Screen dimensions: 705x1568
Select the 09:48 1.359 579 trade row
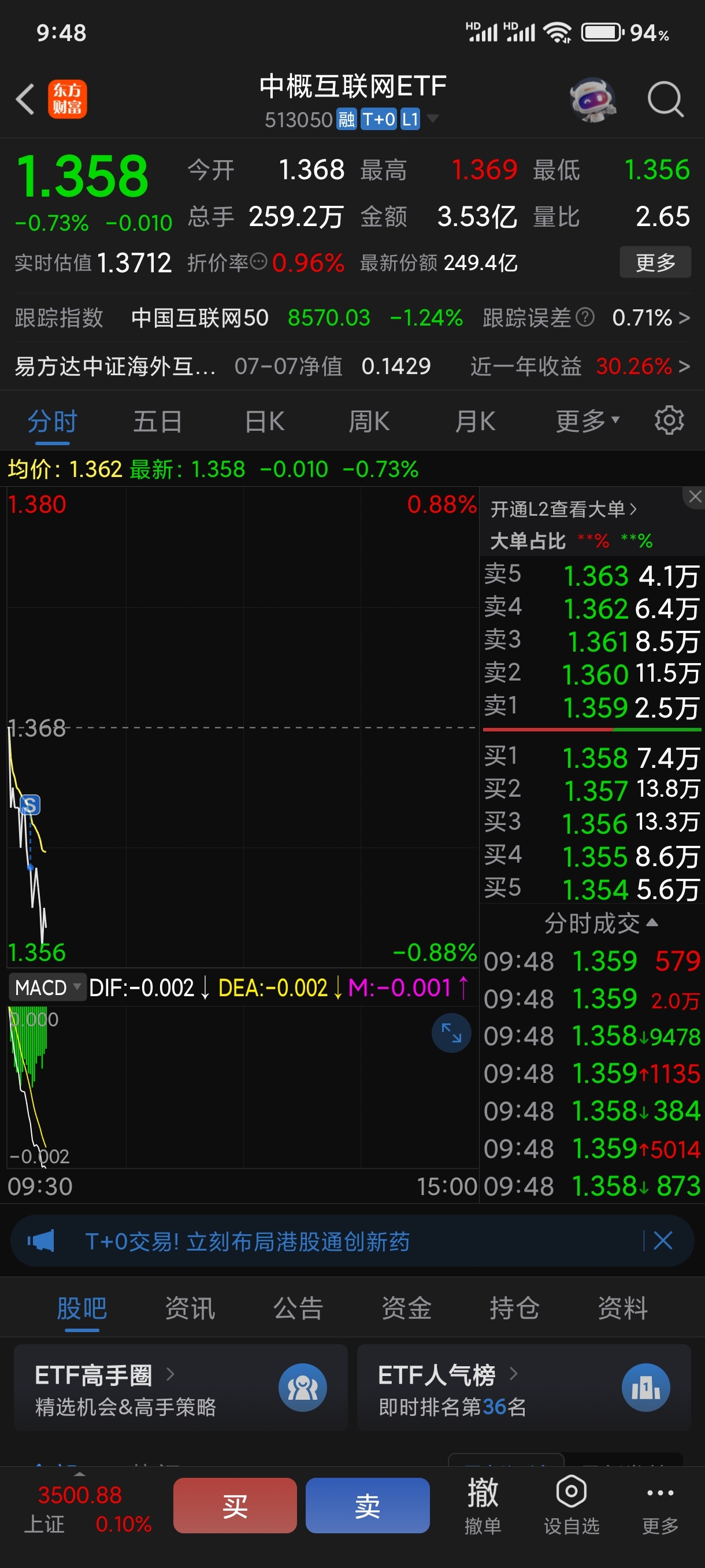[x=592, y=961]
